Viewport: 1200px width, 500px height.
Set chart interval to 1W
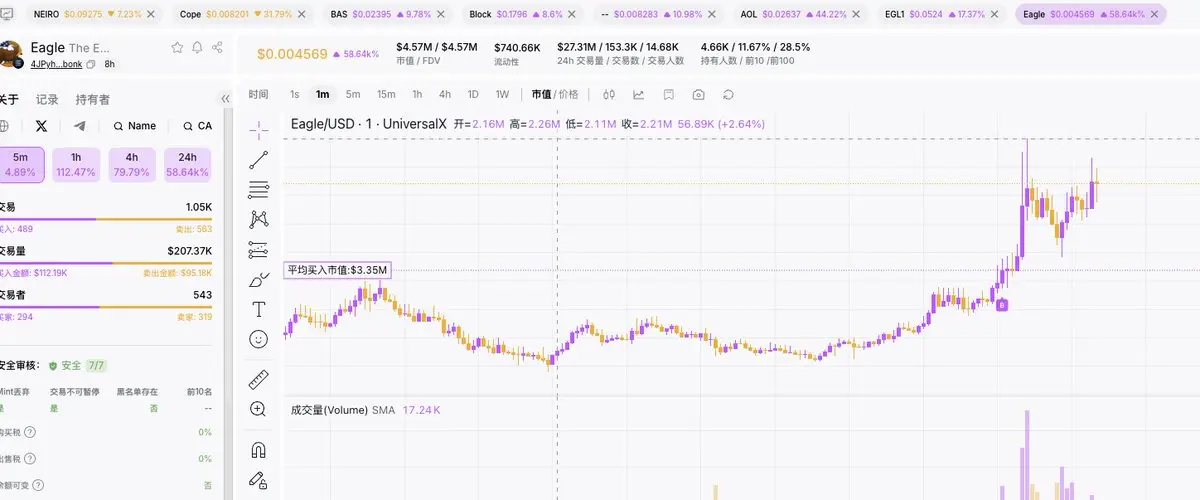pyautogui.click(x=502, y=94)
